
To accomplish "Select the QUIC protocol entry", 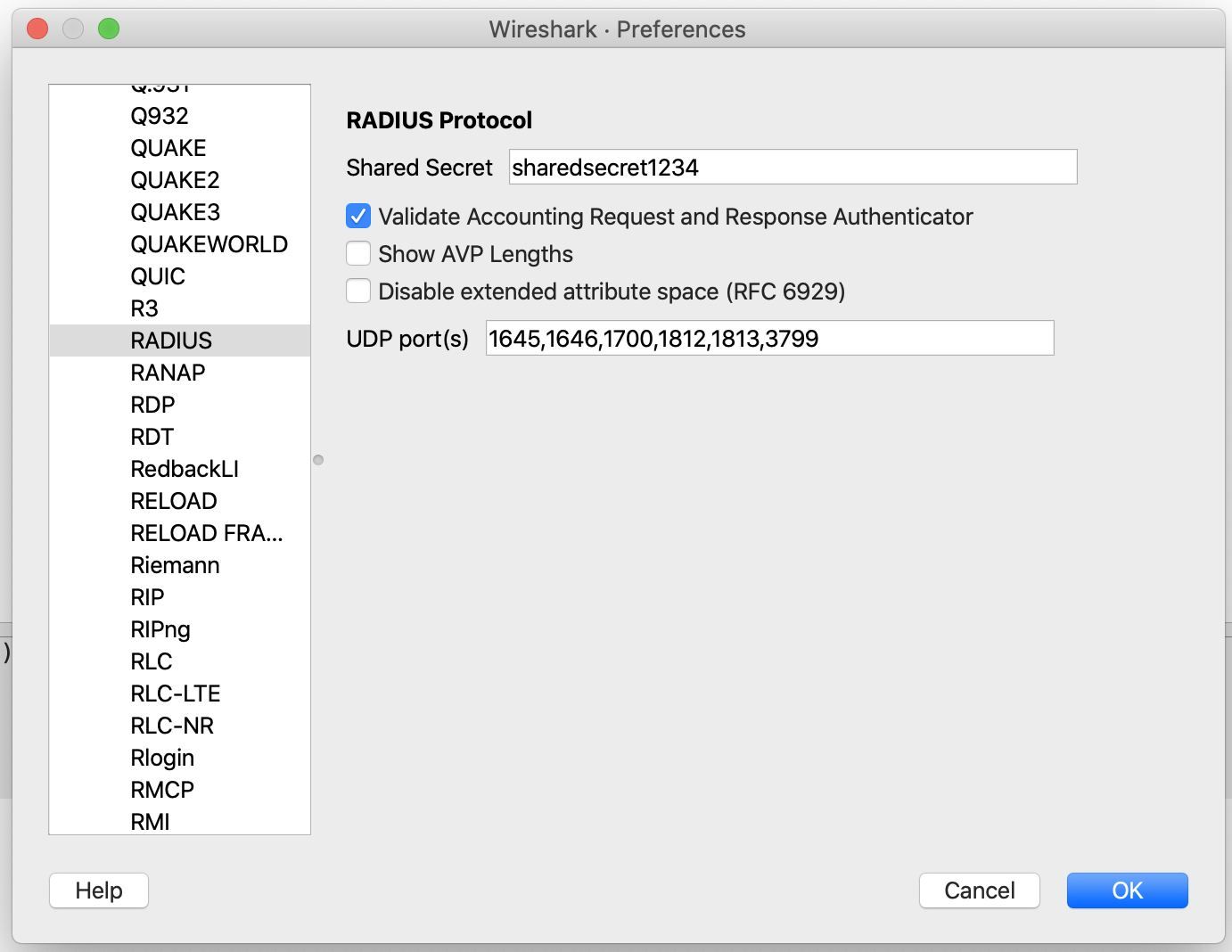I will (158, 276).
